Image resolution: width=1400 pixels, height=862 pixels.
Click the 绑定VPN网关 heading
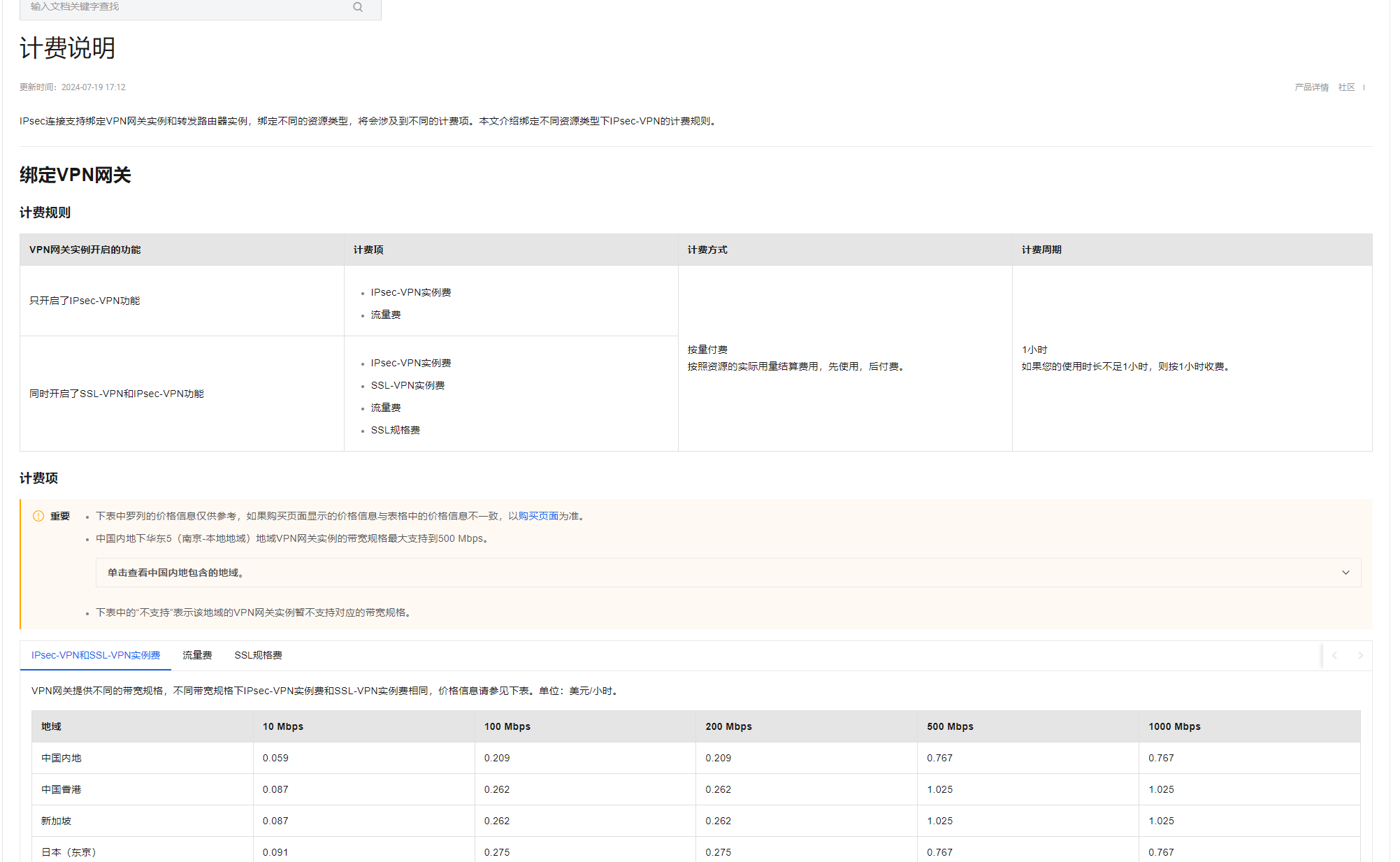75,175
